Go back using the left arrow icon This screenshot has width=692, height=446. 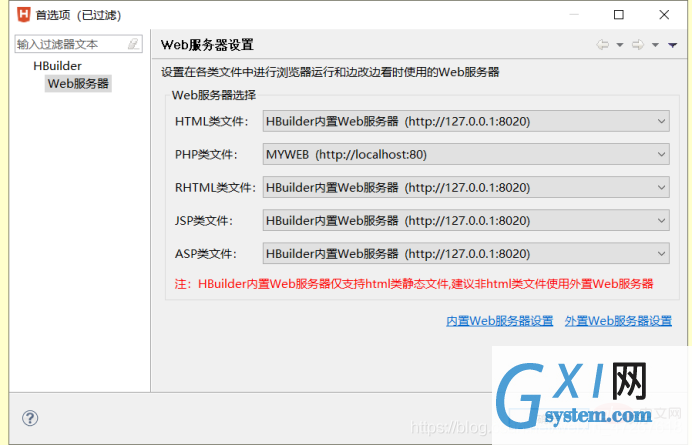[602, 45]
